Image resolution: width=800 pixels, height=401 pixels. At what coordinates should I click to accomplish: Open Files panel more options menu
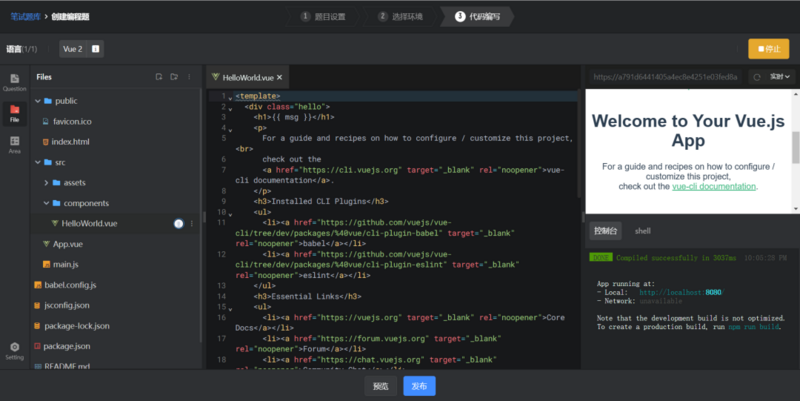(189, 77)
